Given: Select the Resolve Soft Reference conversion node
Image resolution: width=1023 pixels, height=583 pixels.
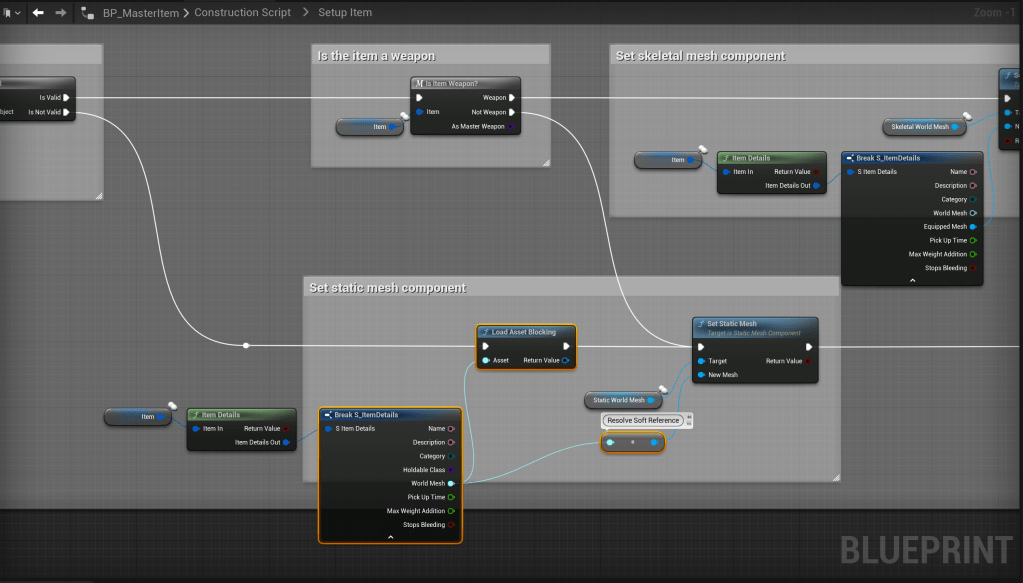Looking at the screenshot, I should pos(632,442).
